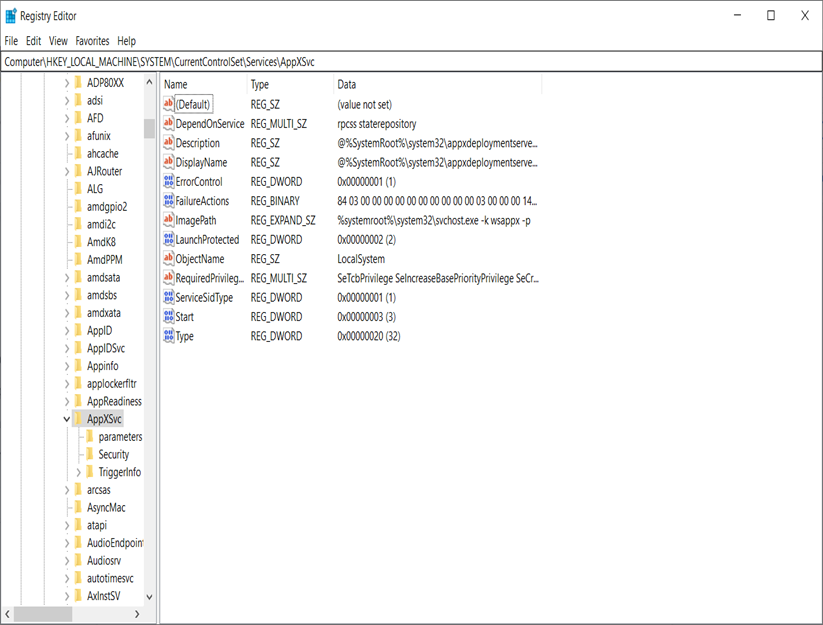823x625 pixels.
Task: Click the 'rpcss staterepository' data cell
Action: [377, 124]
